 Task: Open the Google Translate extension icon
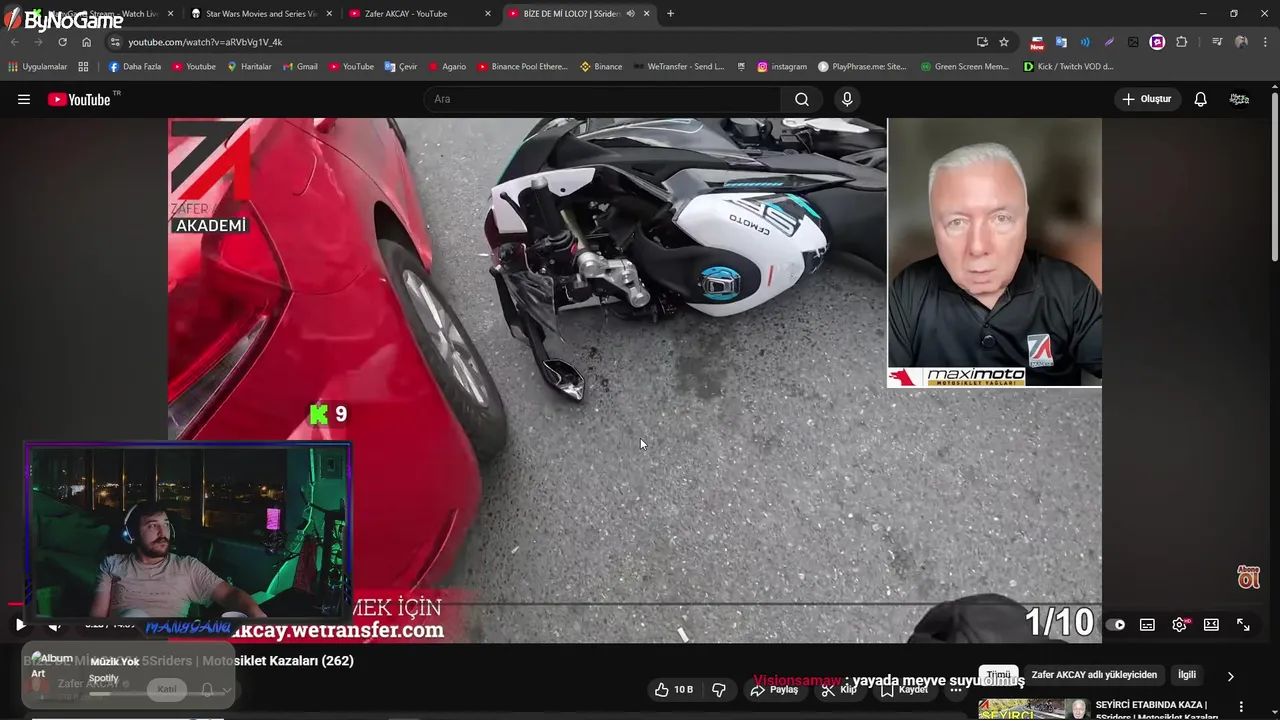(x=1061, y=42)
